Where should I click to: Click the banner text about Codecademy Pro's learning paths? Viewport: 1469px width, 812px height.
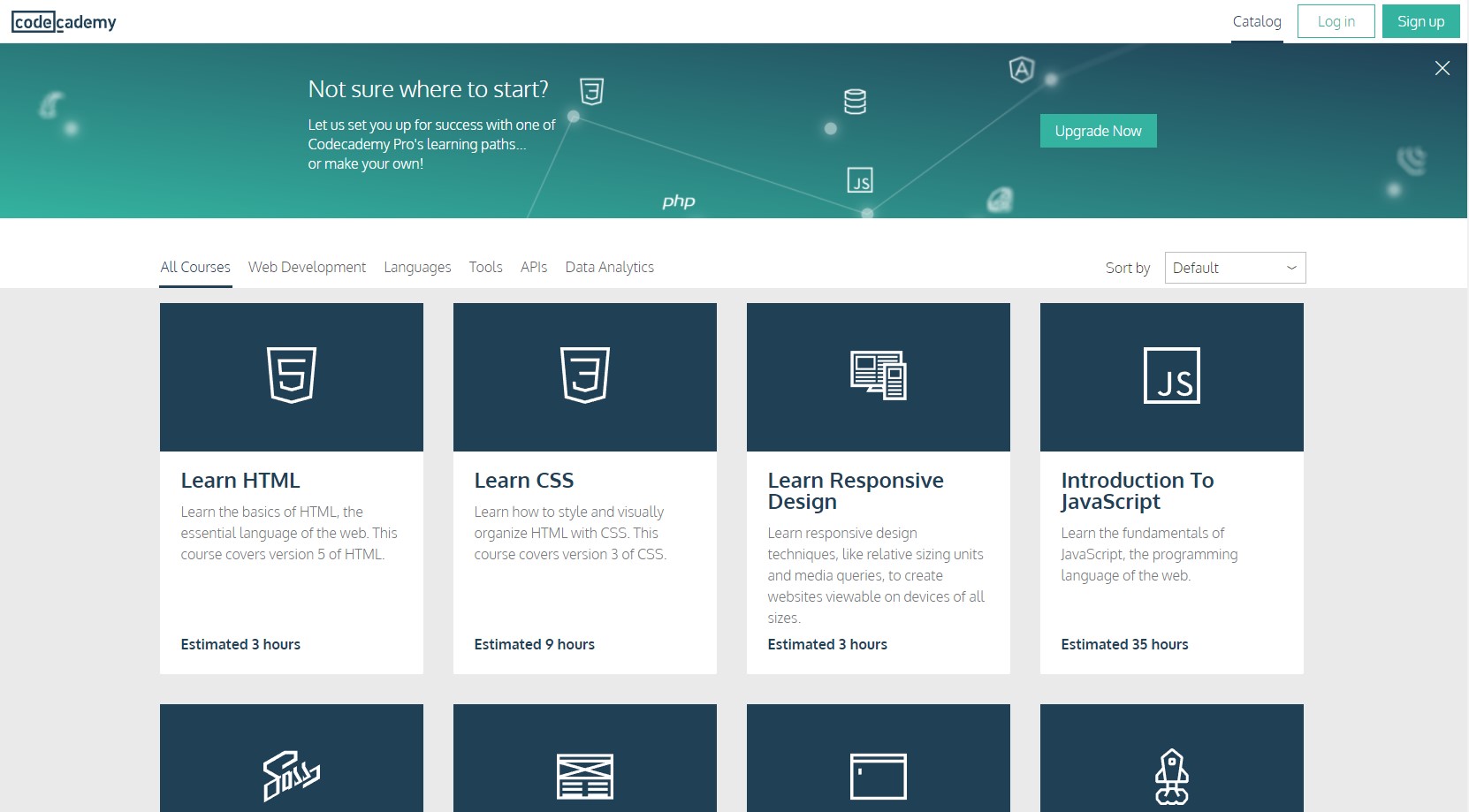(x=431, y=144)
